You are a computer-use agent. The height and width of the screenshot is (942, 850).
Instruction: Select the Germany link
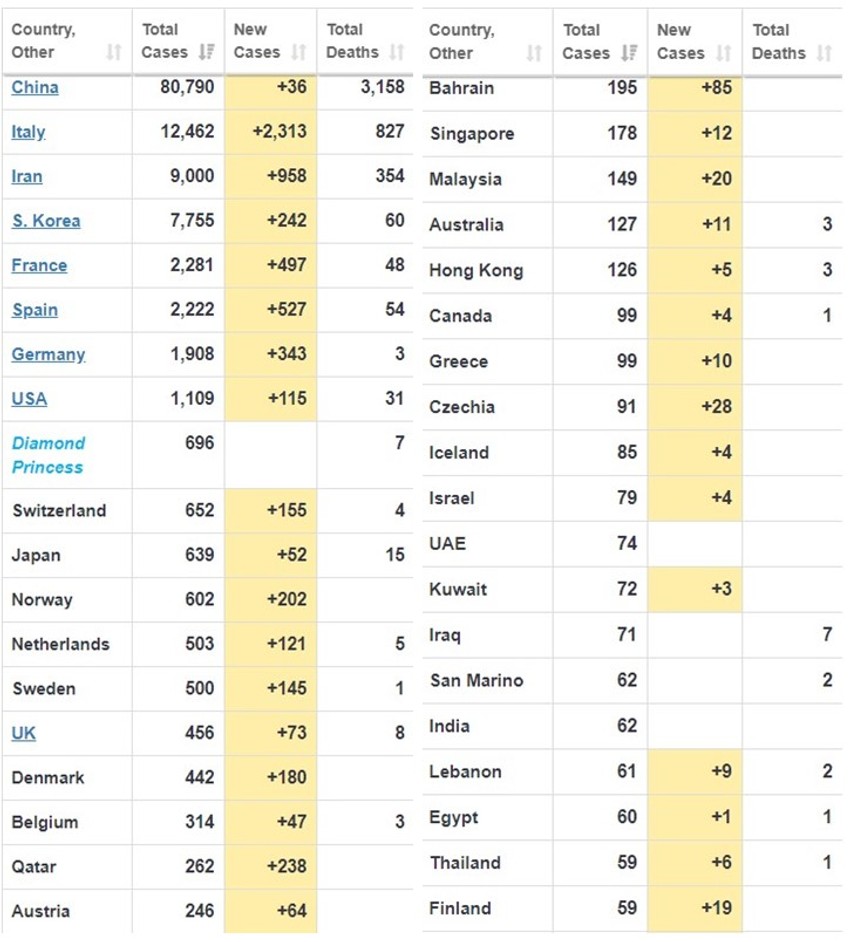coord(48,355)
